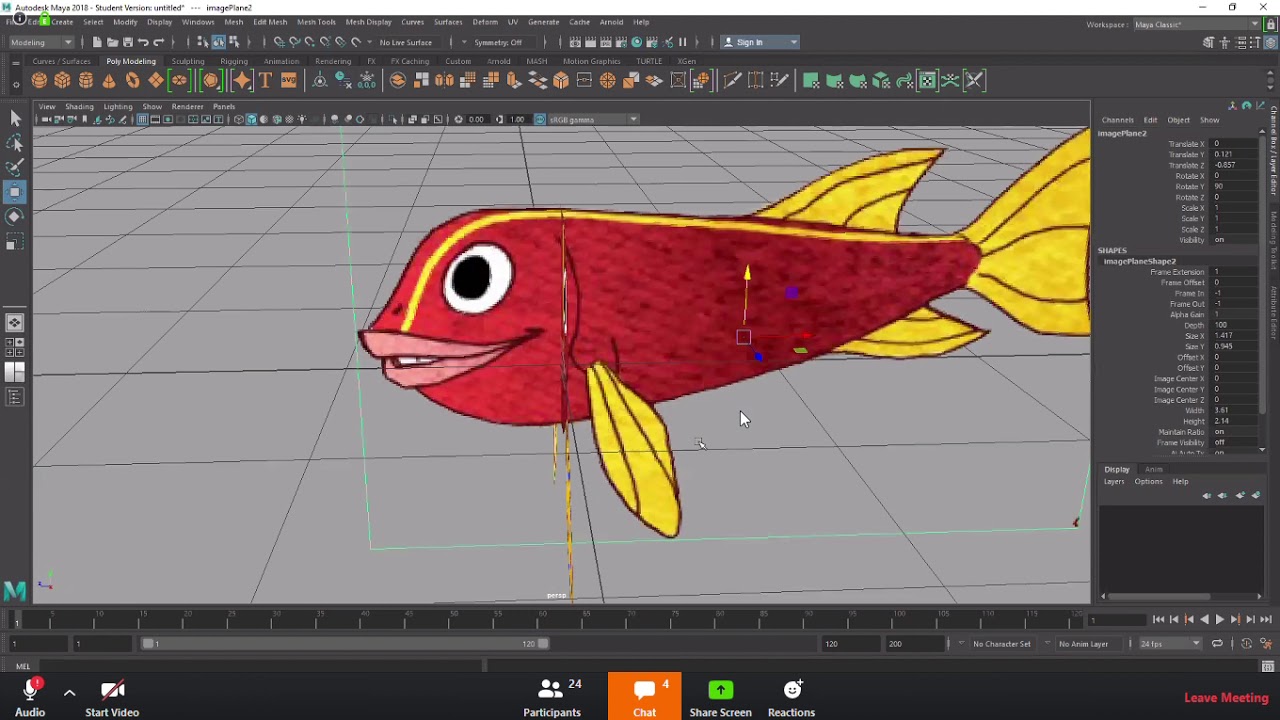1280x720 pixels.
Task: Toggle sRGB gamma color management icon
Action: click(x=540, y=120)
